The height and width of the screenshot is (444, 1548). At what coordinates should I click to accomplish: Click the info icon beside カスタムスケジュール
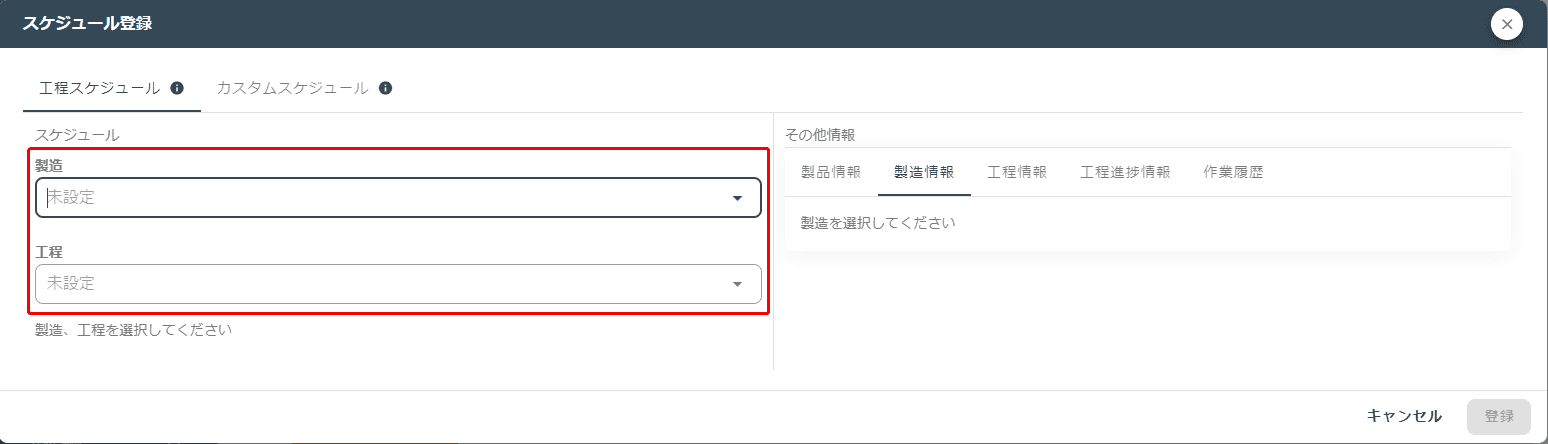(x=385, y=88)
